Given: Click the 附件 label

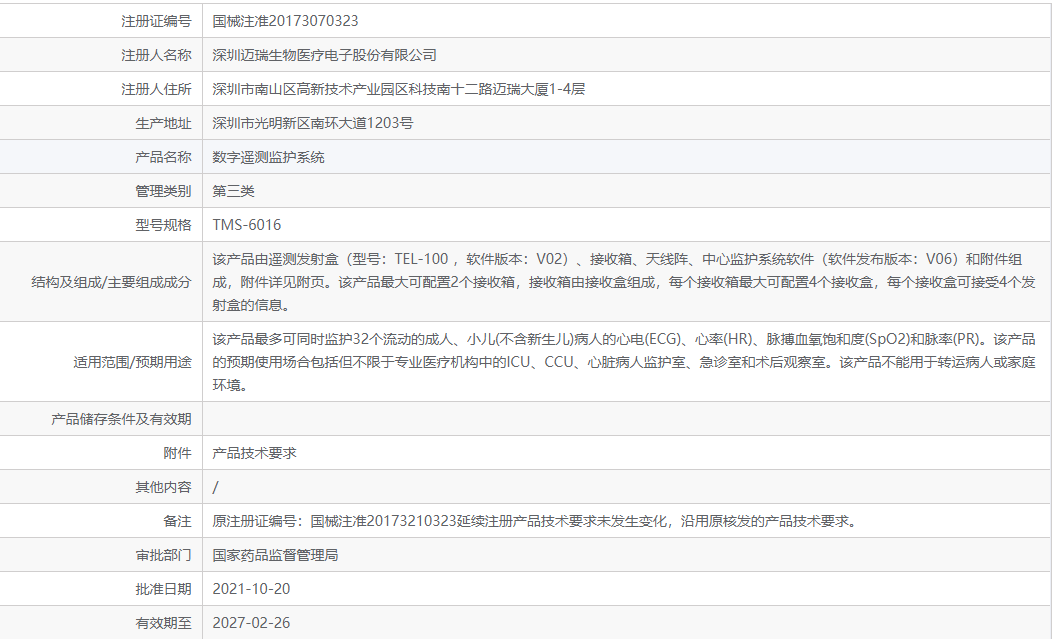Looking at the screenshot, I should coord(177,453).
